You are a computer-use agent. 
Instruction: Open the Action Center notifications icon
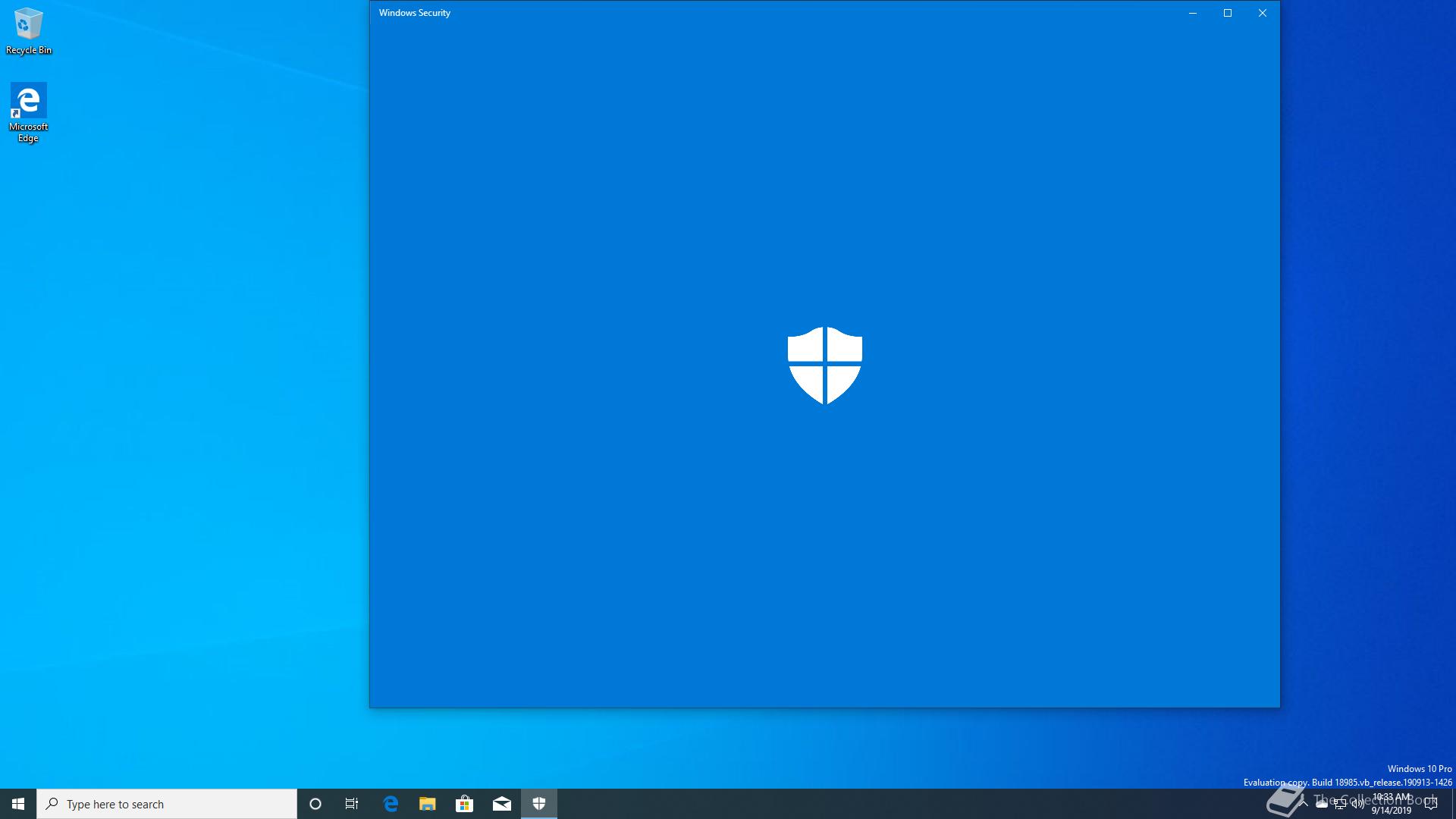(x=1431, y=804)
